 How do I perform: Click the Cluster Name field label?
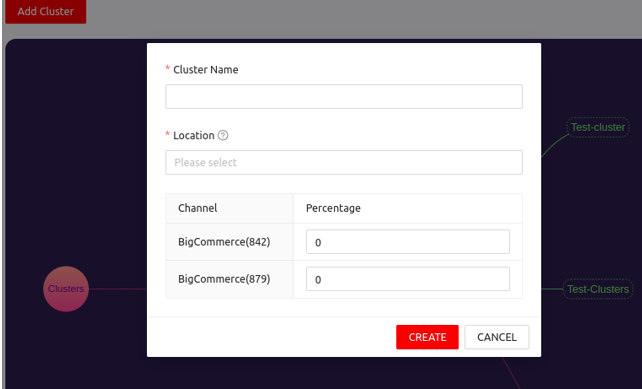pyautogui.click(x=206, y=70)
